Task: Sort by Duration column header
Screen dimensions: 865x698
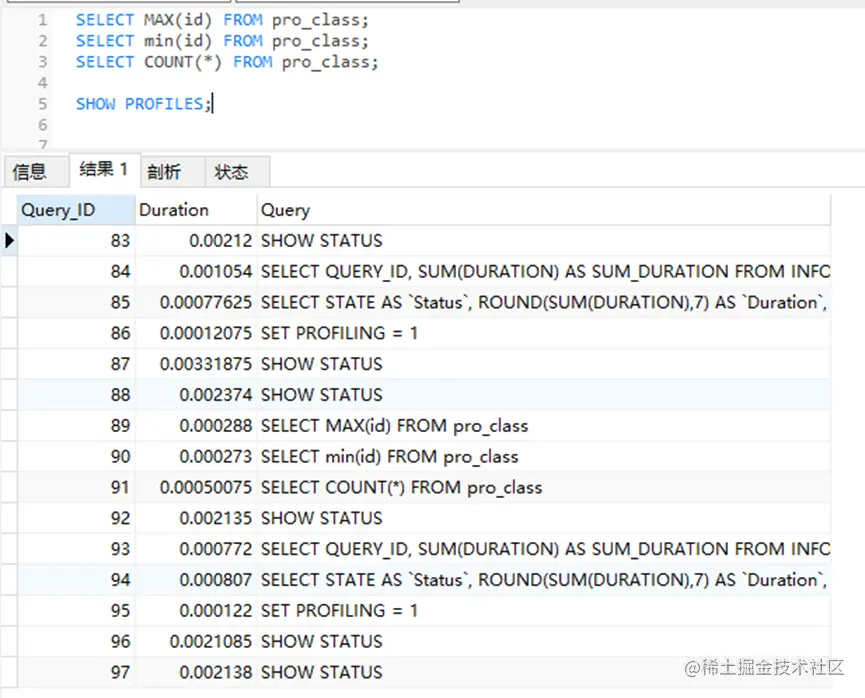Action: tap(196, 210)
